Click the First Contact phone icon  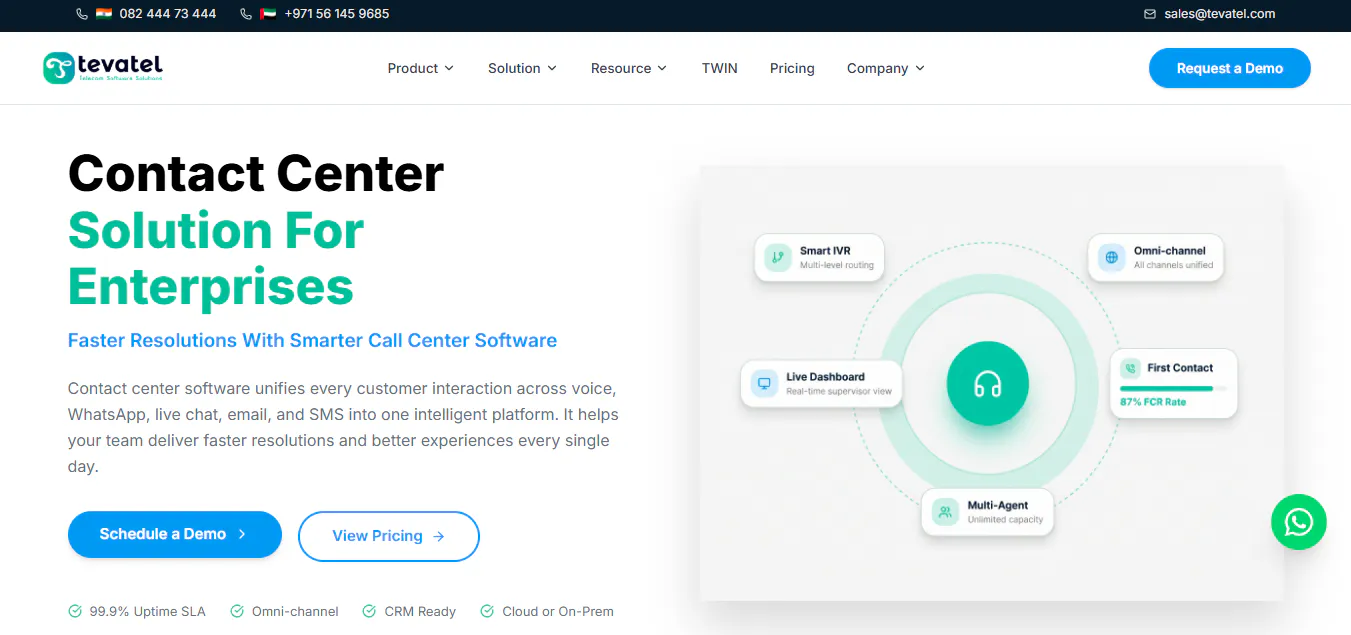point(1130,368)
